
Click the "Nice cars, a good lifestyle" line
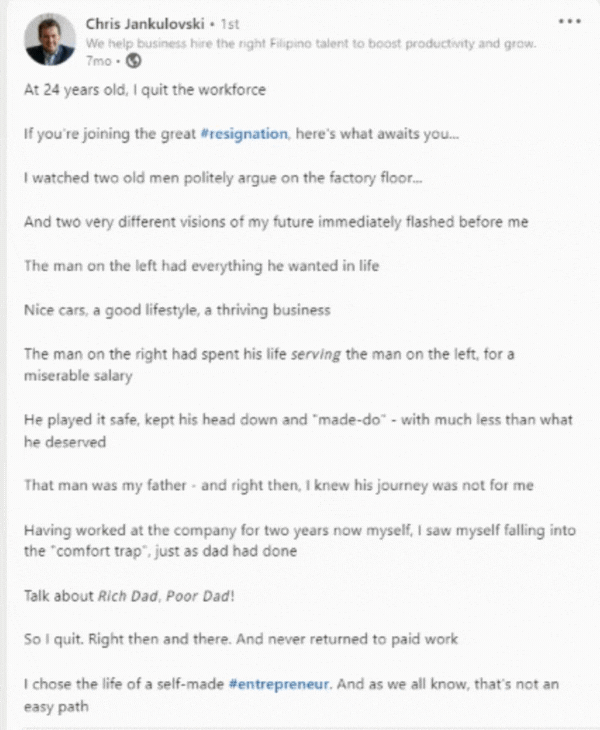[176, 310]
